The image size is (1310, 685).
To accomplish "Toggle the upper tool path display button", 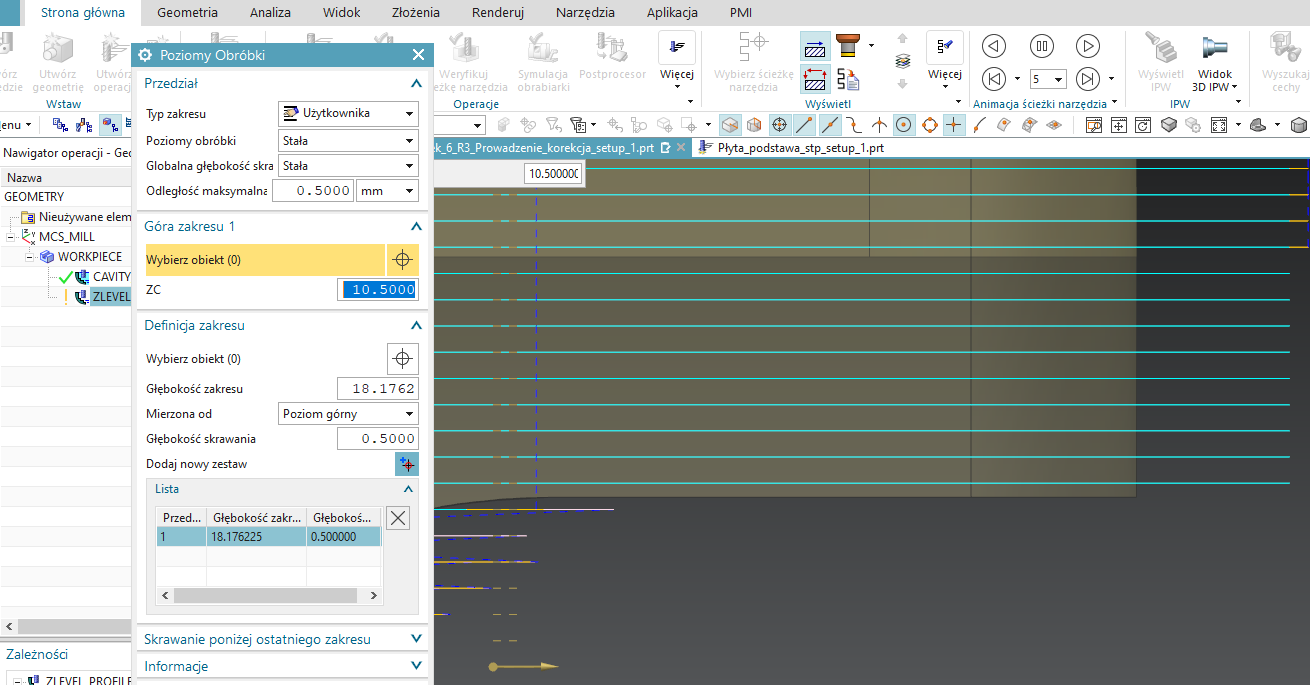I will click(x=816, y=46).
